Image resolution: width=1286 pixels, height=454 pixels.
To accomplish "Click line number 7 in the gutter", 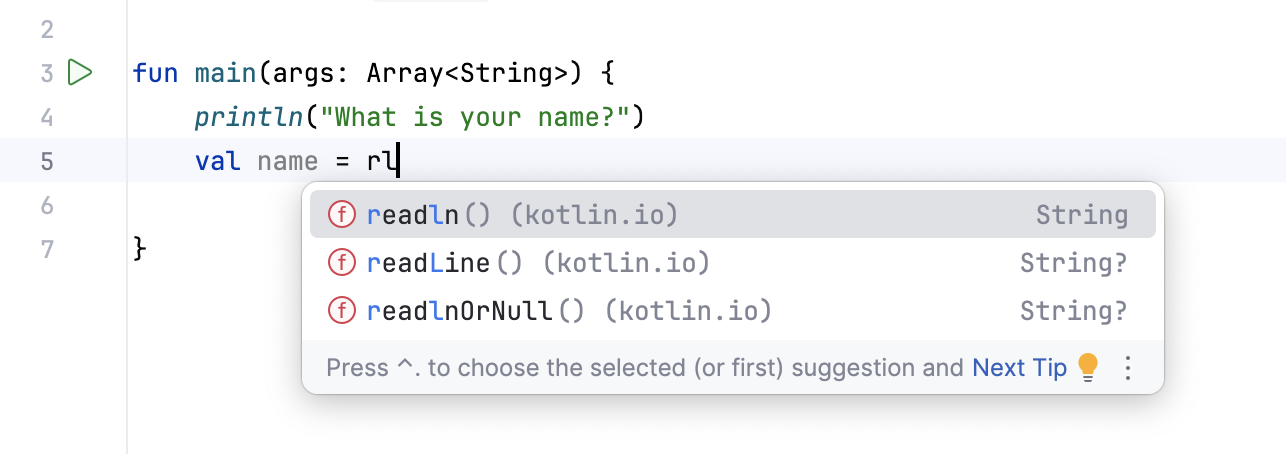I will pos(46,249).
